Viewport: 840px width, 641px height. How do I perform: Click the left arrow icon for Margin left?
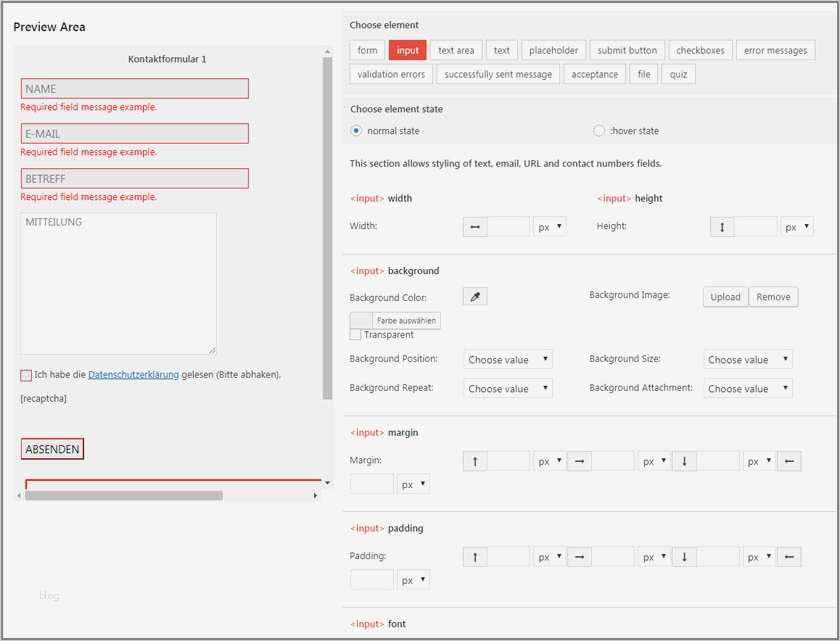click(x=789, y=460)
